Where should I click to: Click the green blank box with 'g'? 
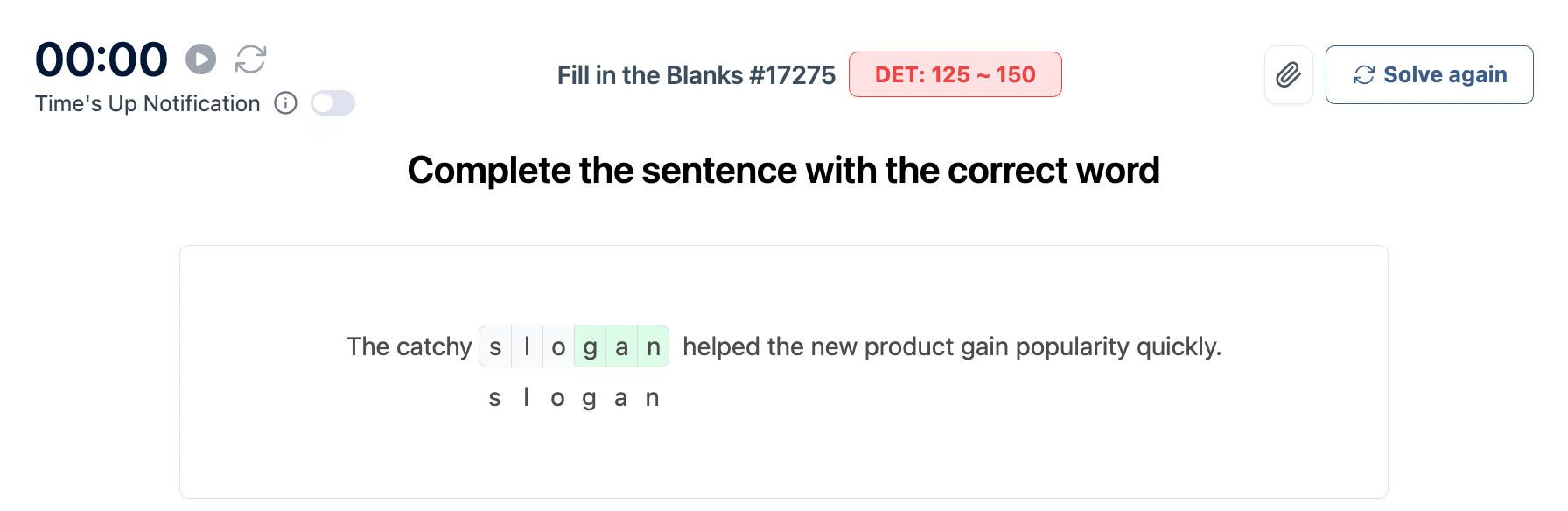(x=590, y=346)
